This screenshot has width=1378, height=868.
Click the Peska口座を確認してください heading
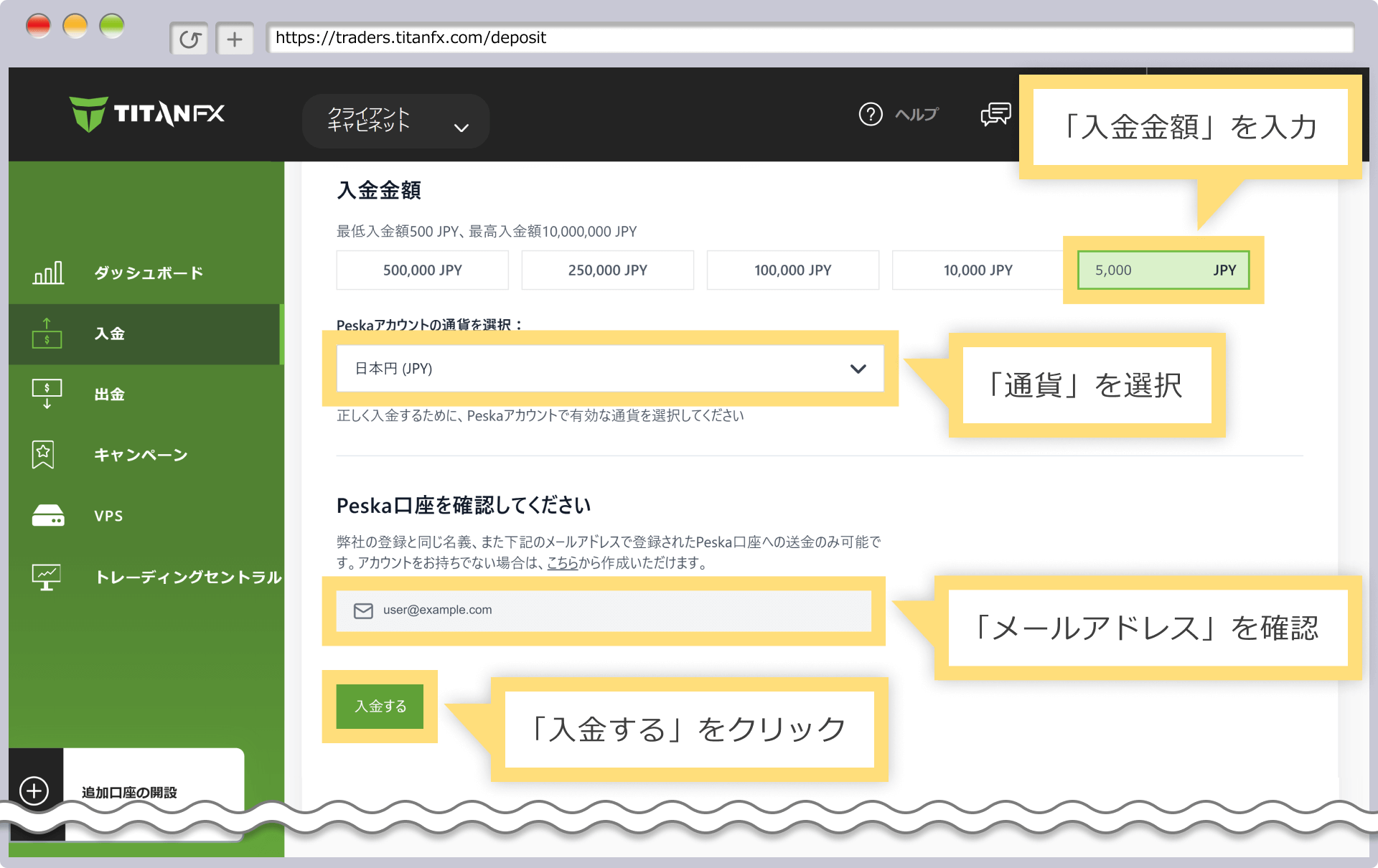click(464, 506)
